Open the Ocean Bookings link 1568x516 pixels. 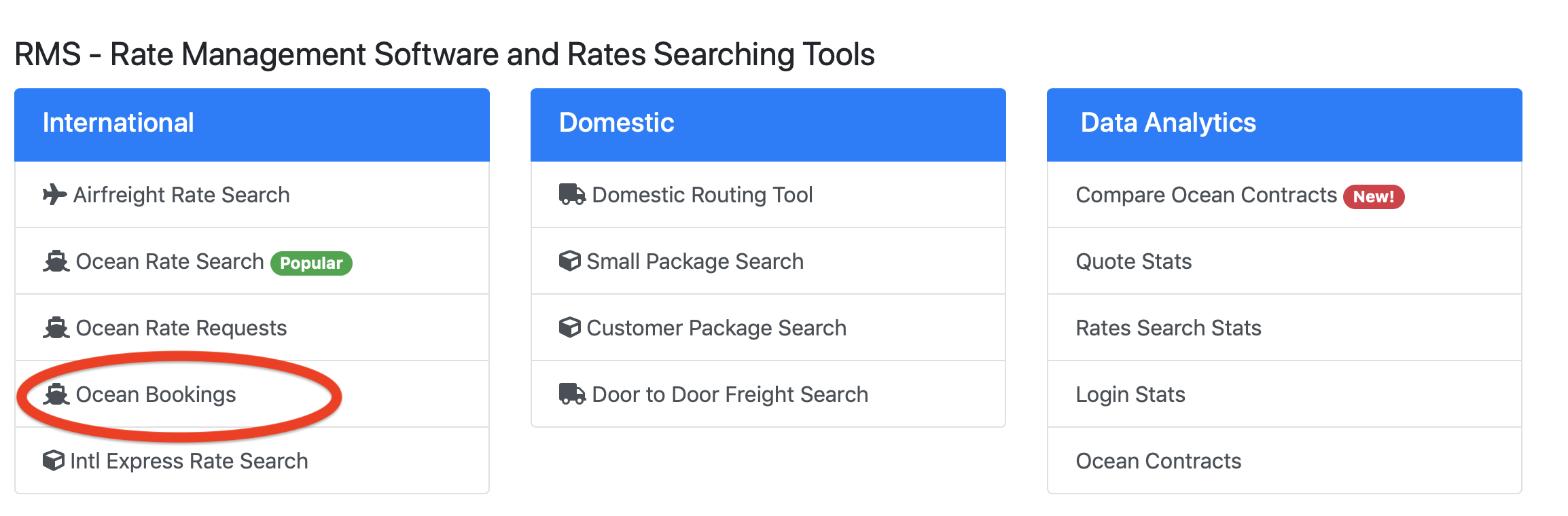156,394
